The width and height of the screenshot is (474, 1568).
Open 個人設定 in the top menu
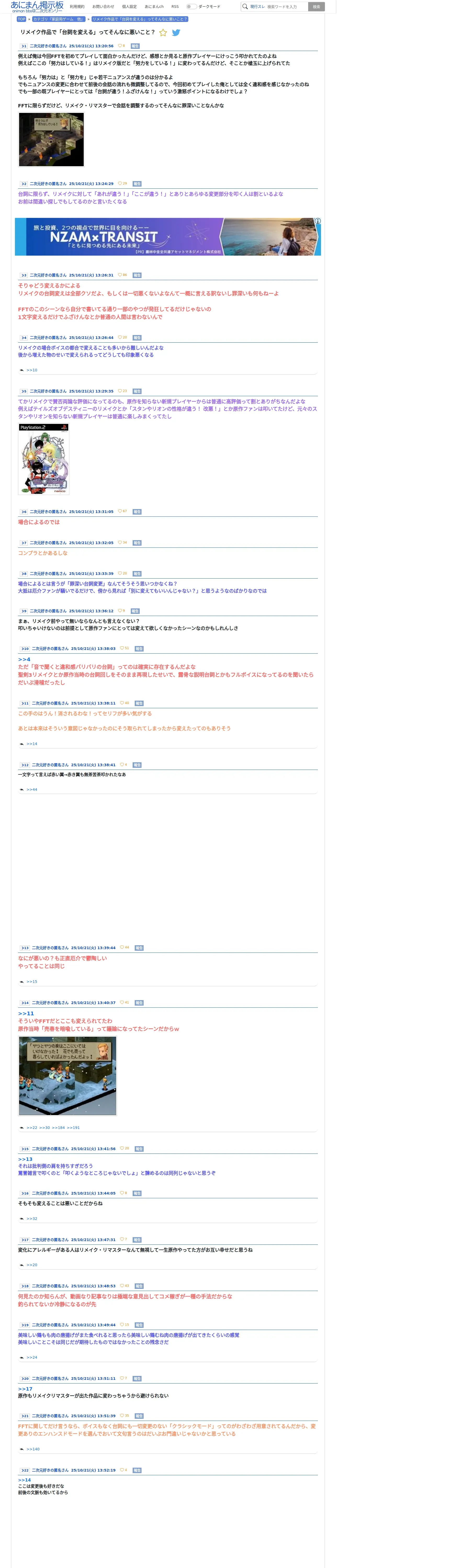click(129, 7)
